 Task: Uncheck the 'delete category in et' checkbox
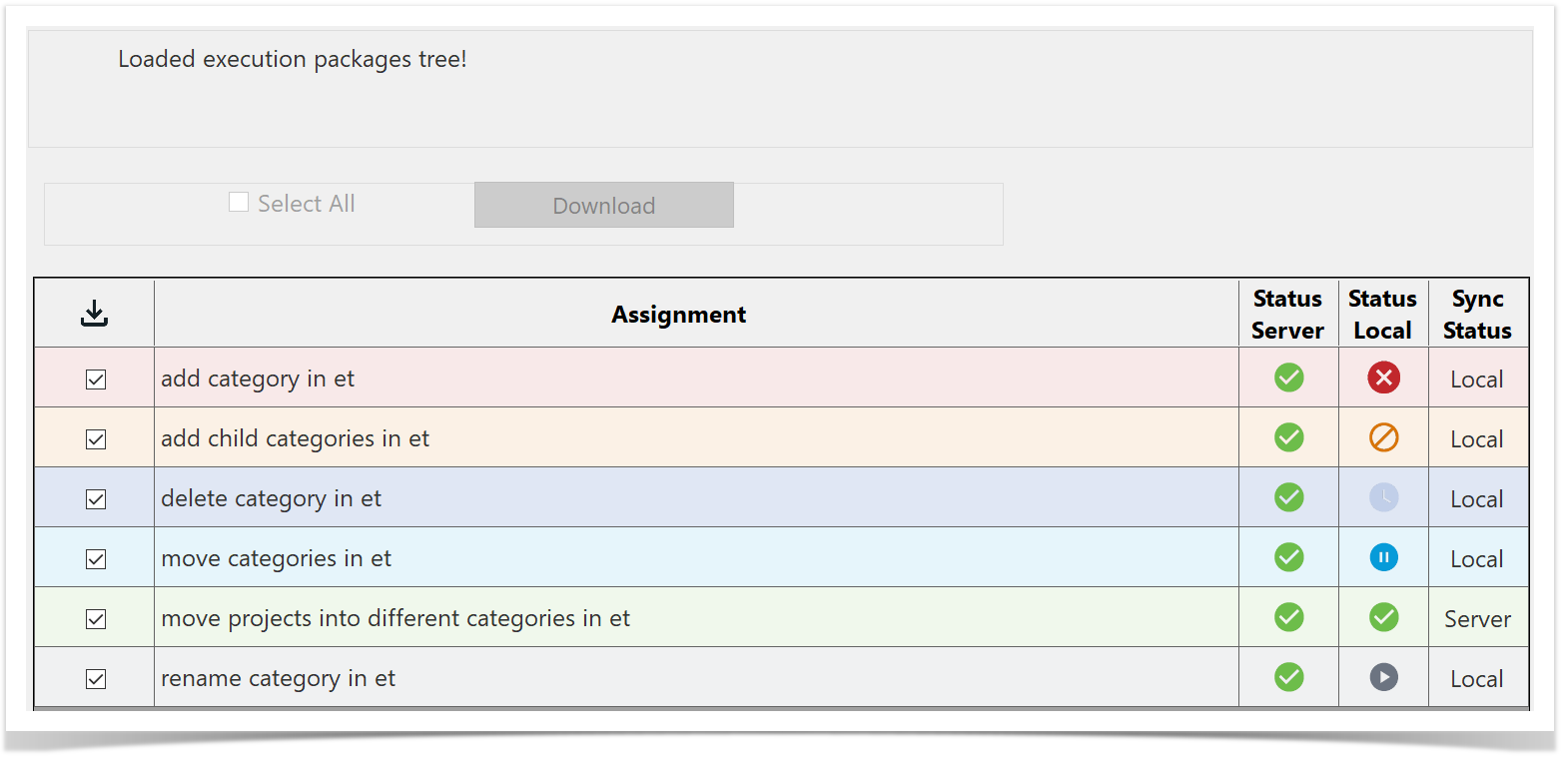96,499
